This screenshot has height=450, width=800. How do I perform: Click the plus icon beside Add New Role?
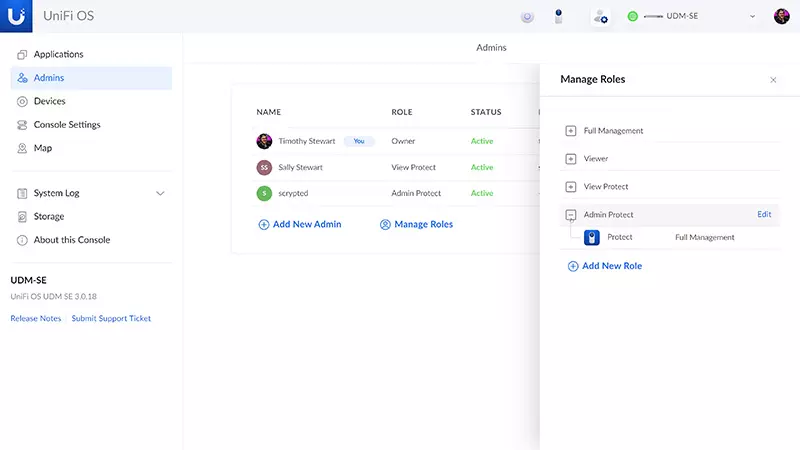573,266
